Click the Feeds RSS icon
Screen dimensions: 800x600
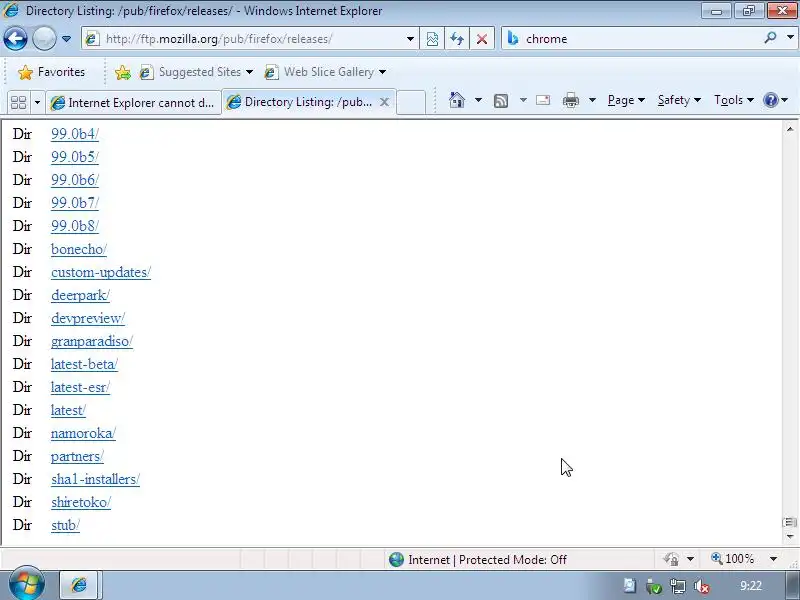coord(501,101)
